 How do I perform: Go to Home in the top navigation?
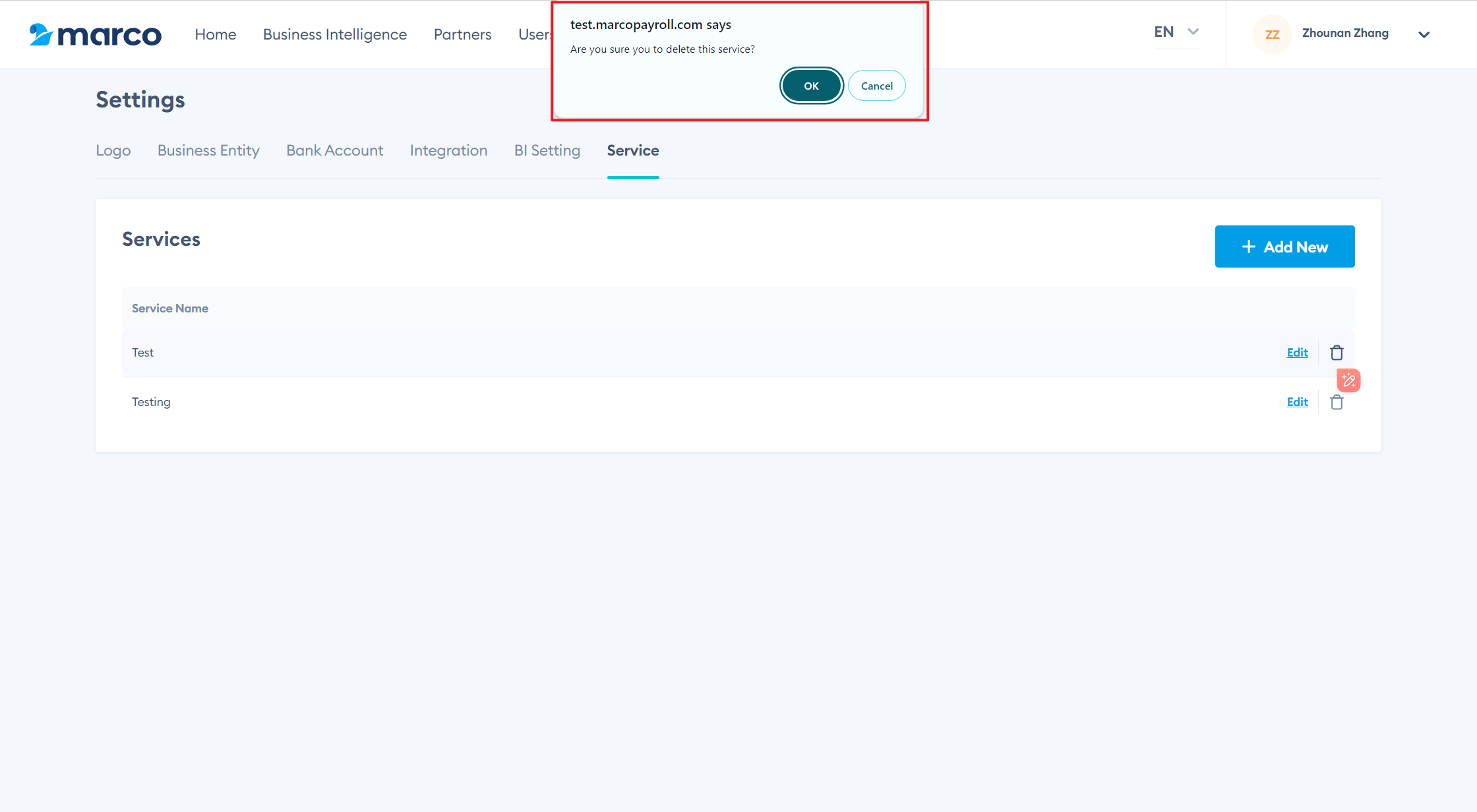pos(216,34)
